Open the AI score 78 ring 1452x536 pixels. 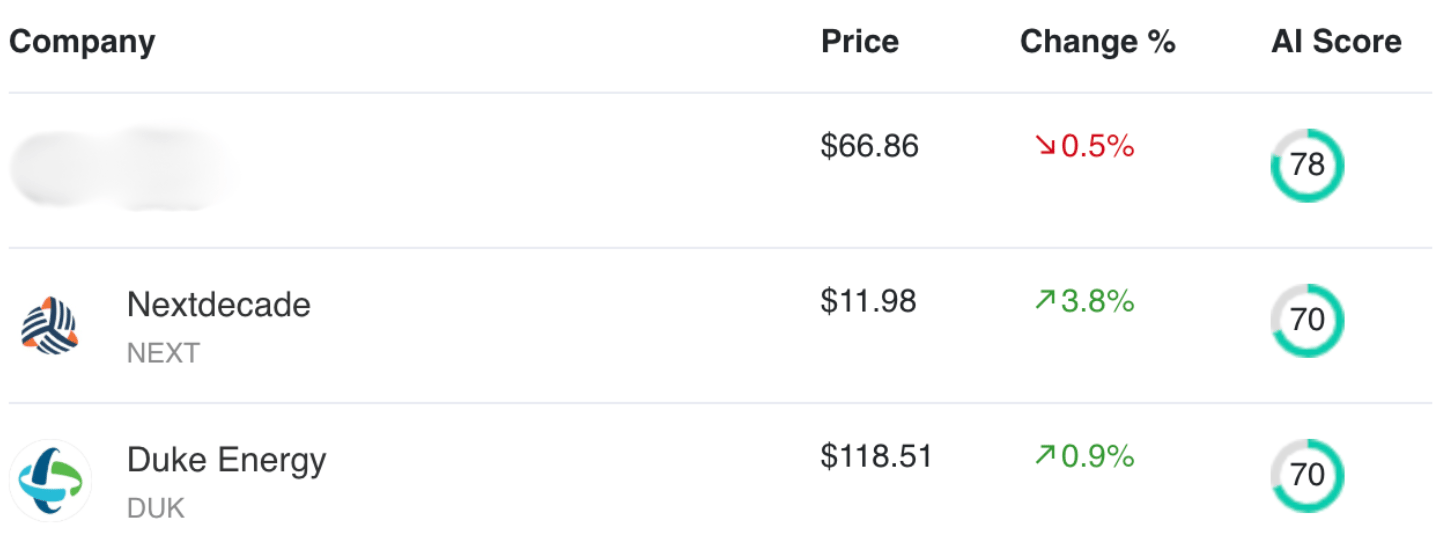(x=1307, y=165)
